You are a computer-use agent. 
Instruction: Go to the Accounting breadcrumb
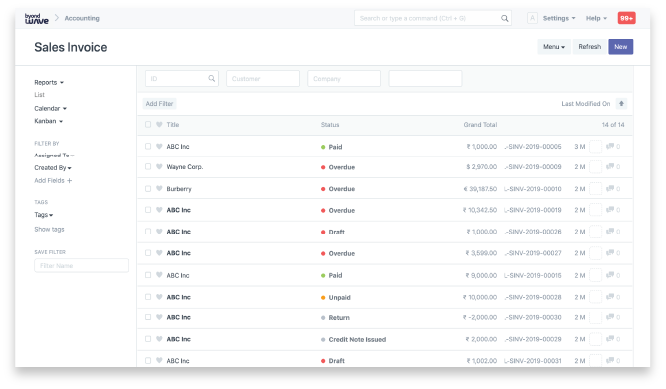(82, 18)
